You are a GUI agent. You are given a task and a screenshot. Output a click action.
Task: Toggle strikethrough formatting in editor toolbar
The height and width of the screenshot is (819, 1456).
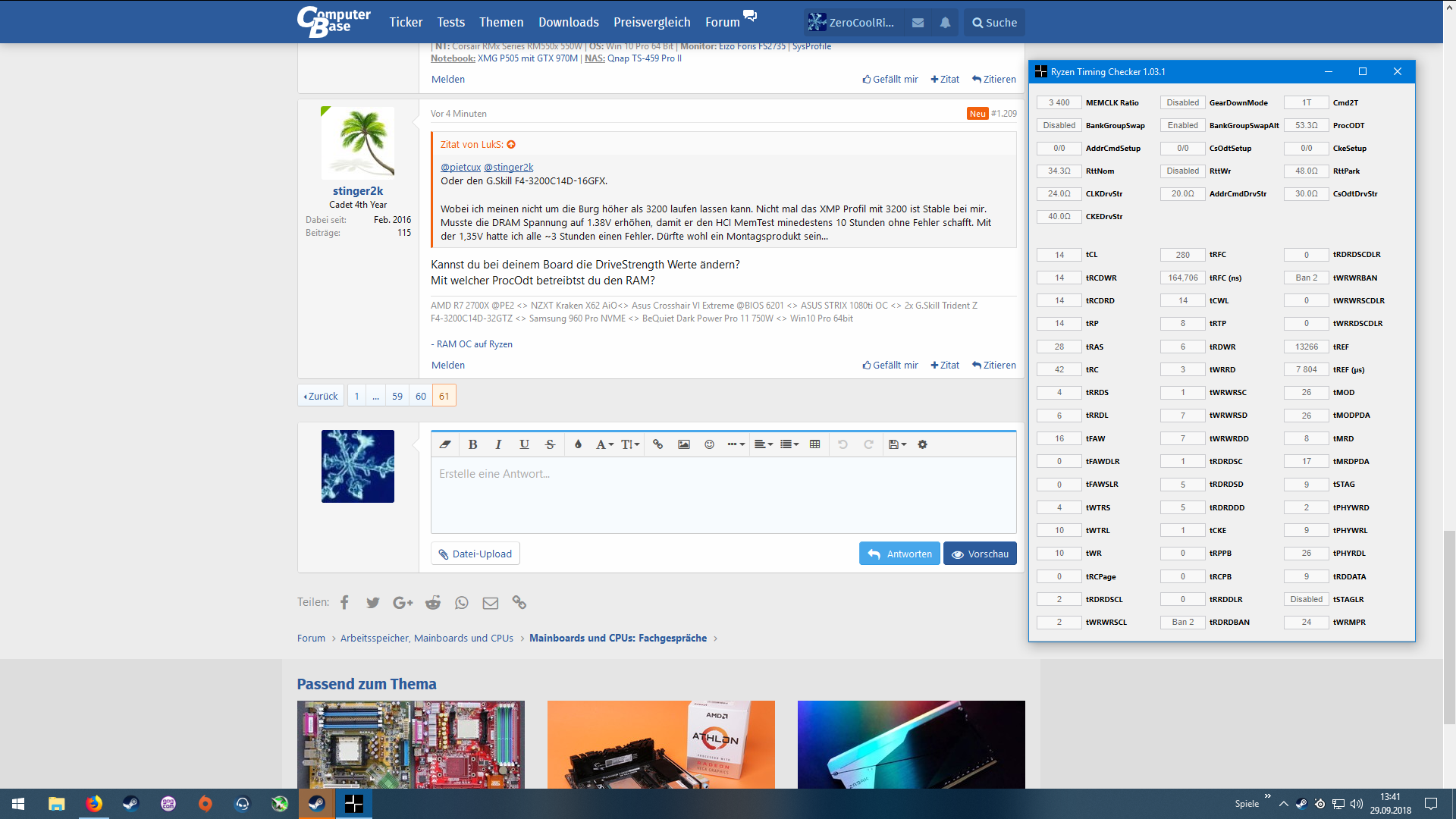(551, 444)
